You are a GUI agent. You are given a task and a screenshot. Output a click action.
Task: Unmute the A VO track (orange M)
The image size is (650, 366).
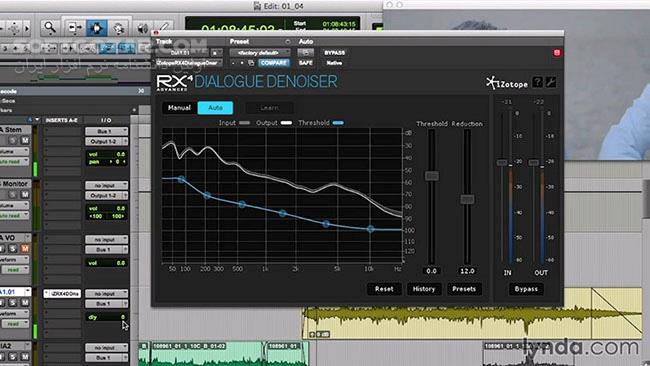[25, 249]
